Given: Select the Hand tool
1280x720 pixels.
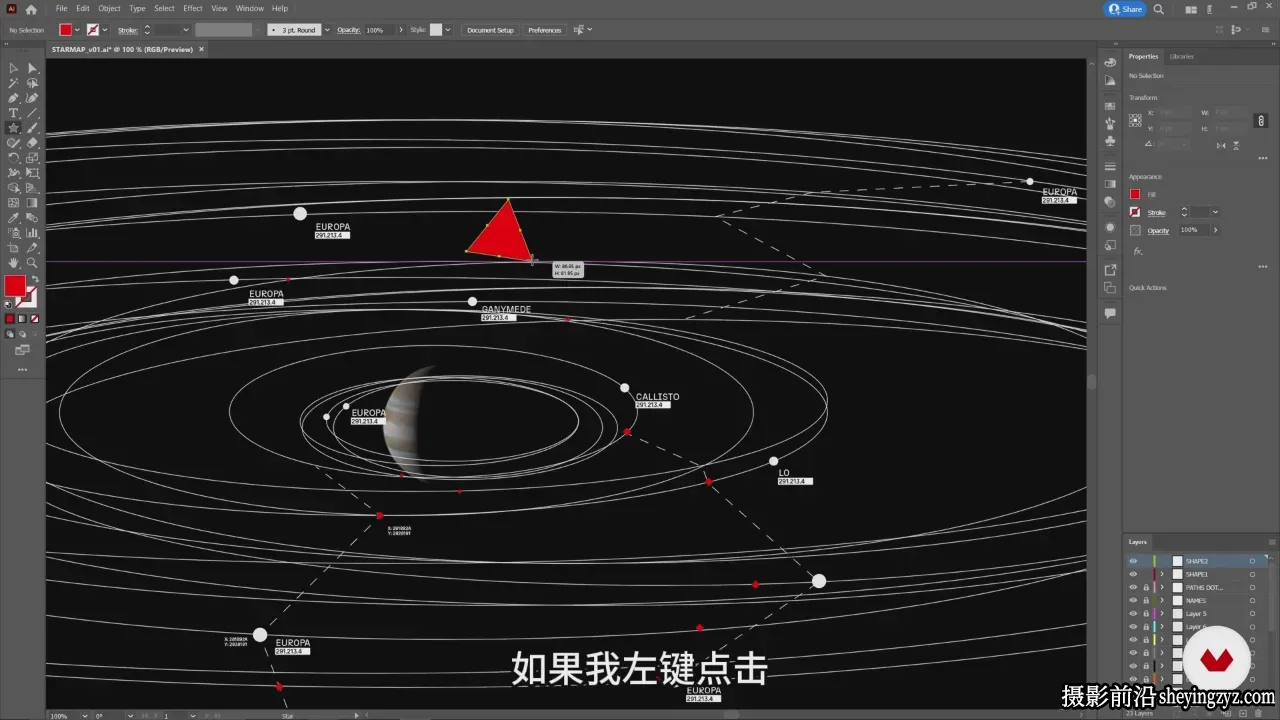Looking at the screenshot, I should click(x=13, y=263).
